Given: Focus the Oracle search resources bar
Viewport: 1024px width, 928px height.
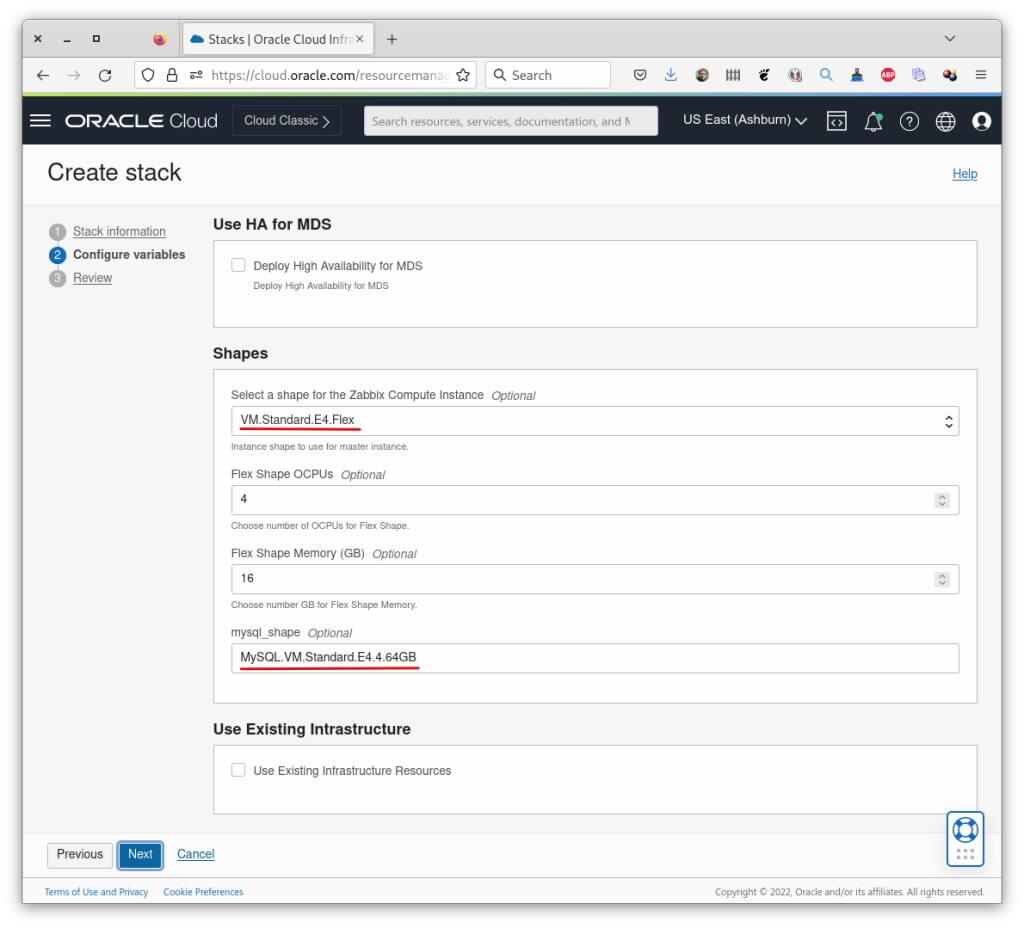Looking at the screenshot, I should tap(511, 121).
